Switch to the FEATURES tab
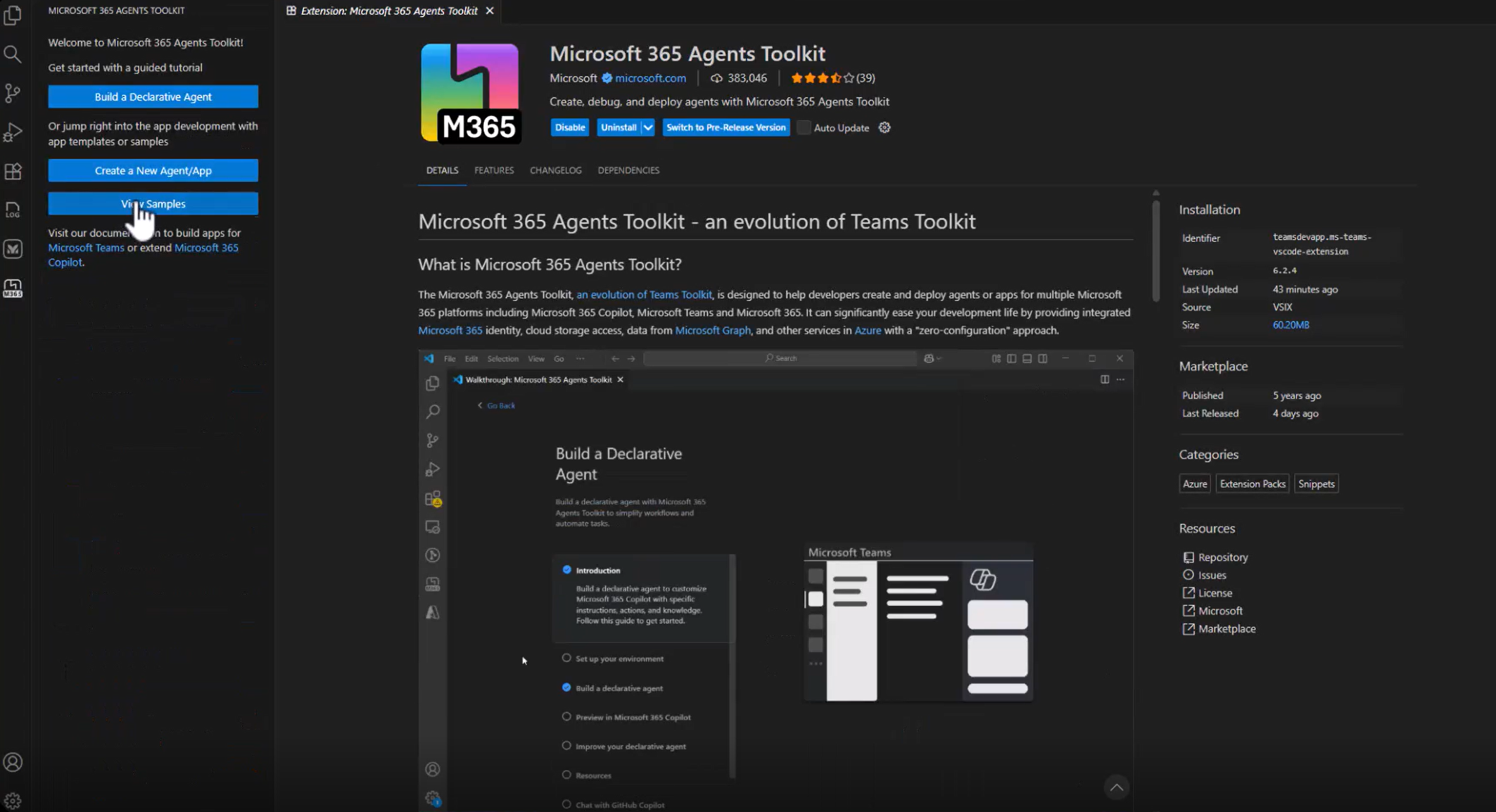This screenshot has width=1496, height=812. 493,170
